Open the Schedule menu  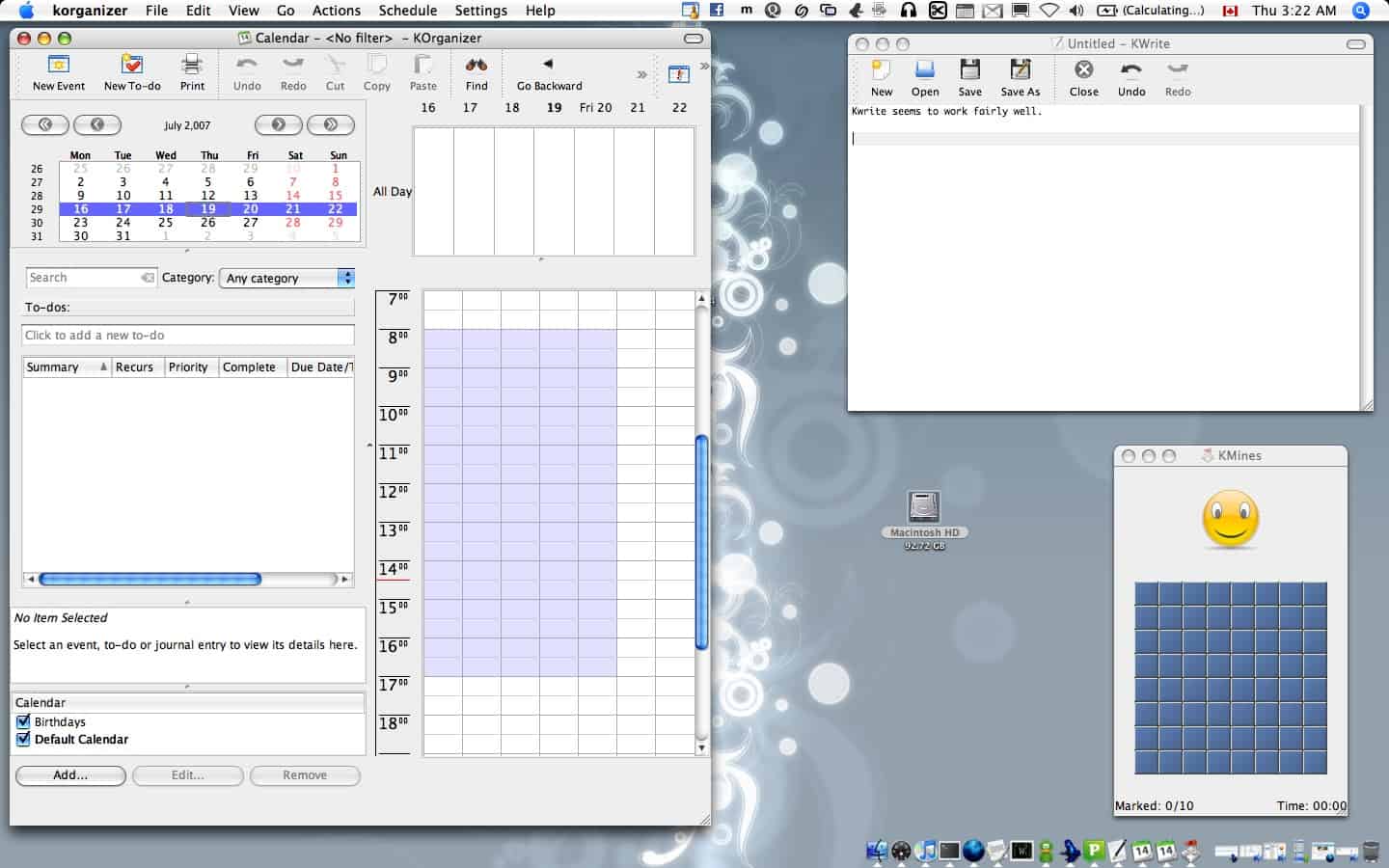407,11
